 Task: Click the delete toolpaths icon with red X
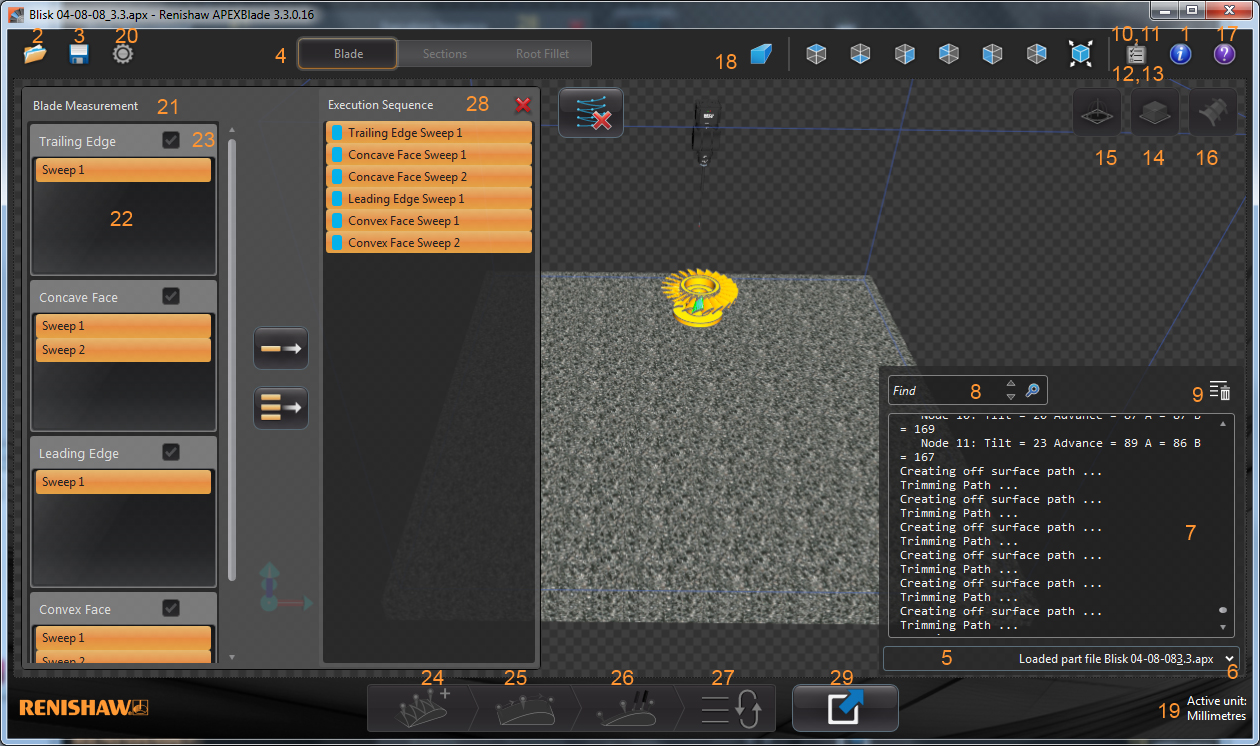(591, 112)
